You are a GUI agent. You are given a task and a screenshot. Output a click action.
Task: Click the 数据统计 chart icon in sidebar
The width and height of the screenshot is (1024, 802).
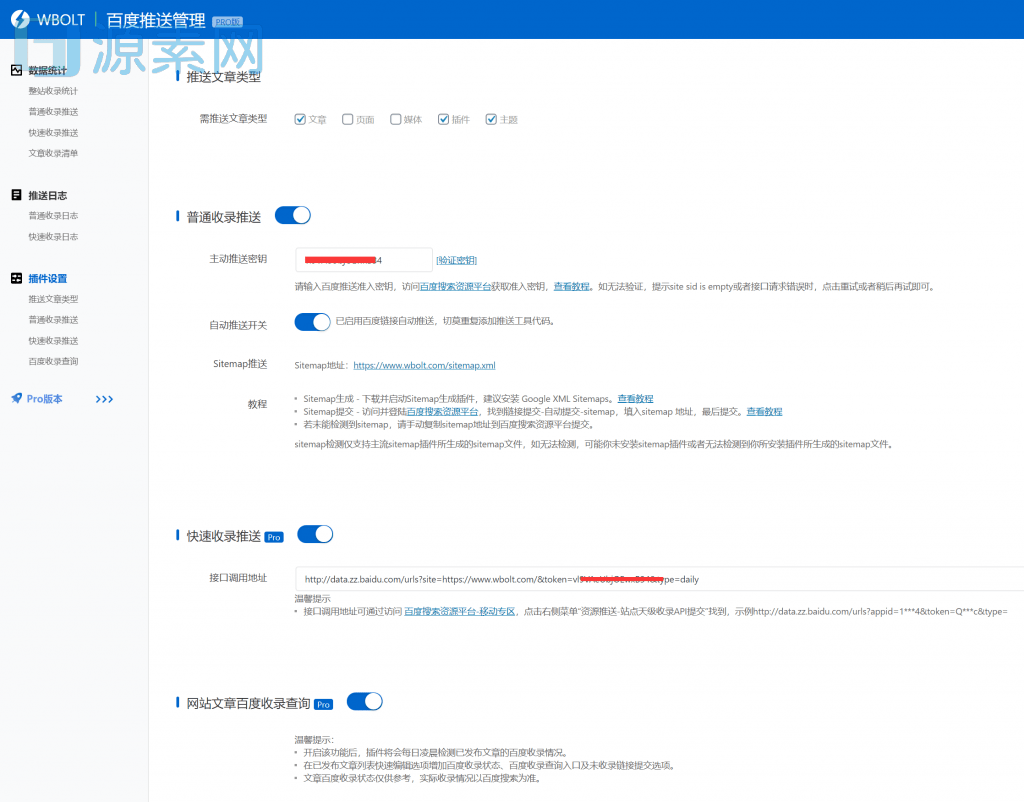click(16, 70)
